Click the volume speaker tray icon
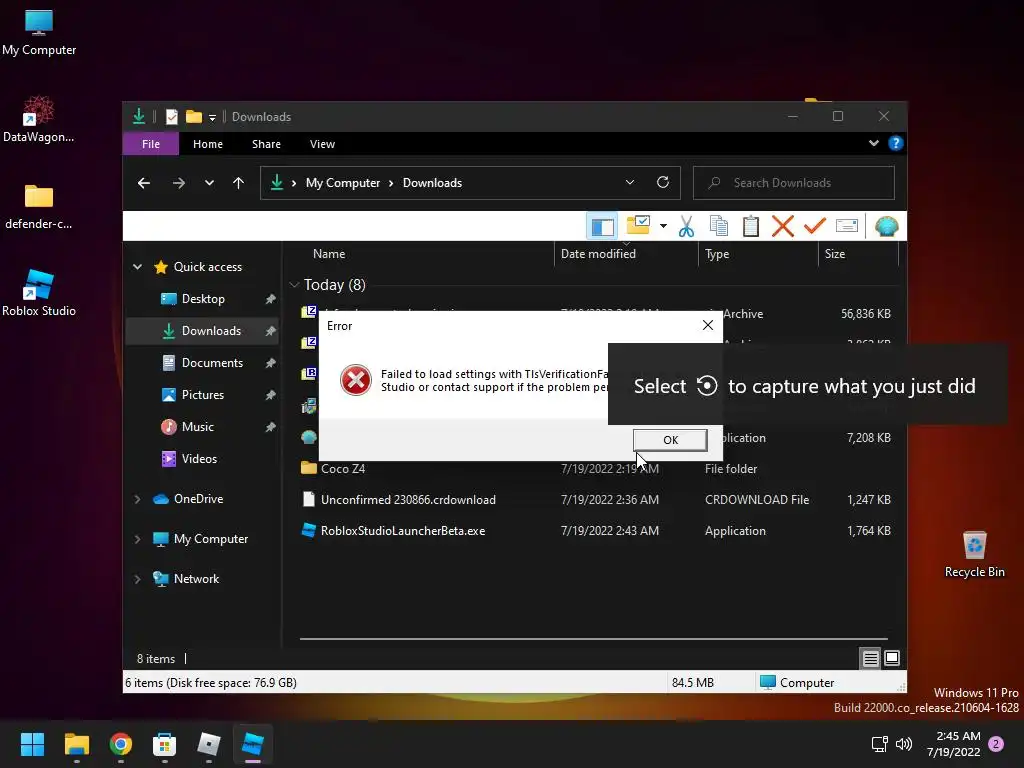The width and height of the screenshot is (1024, 768). [x=904, y=744]
